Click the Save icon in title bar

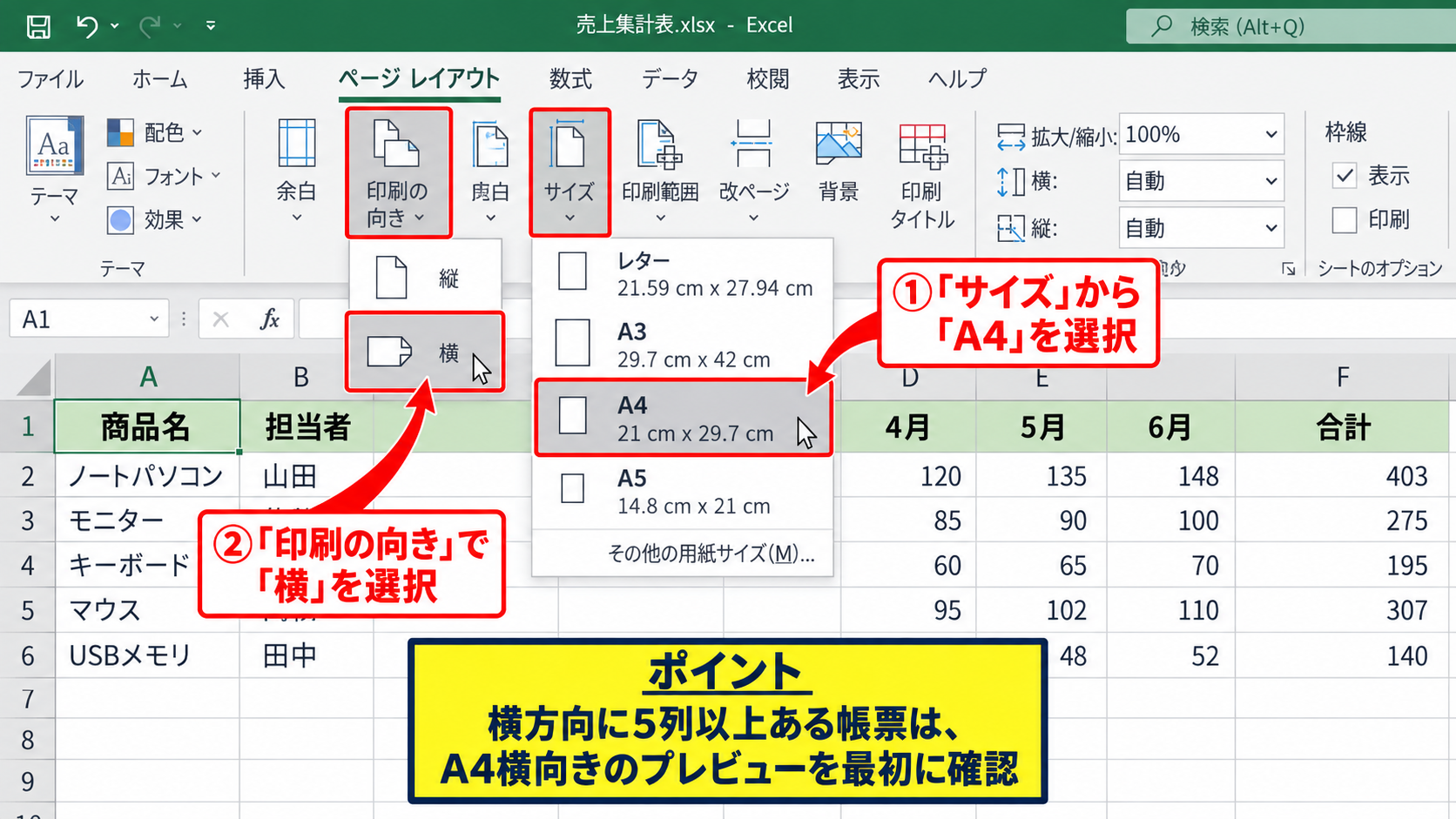click(x=38, y=26)
